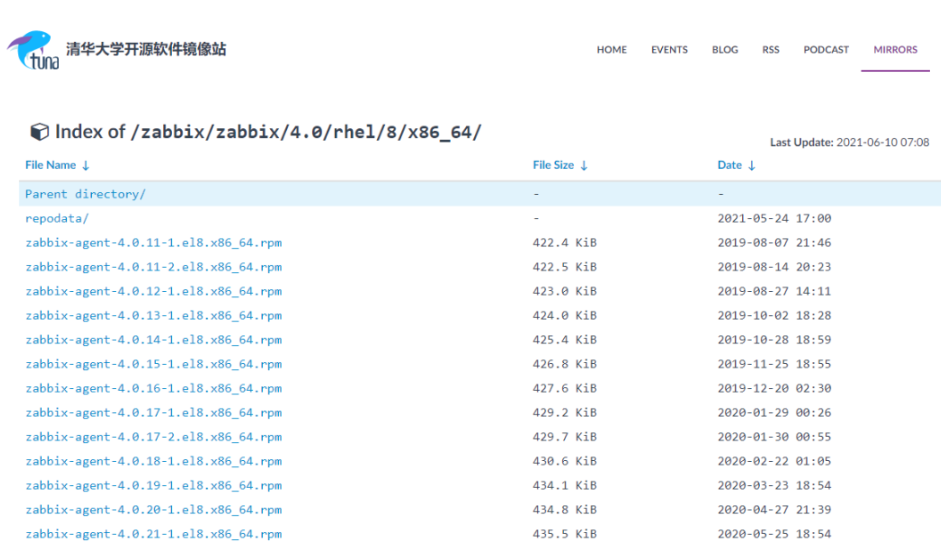
Task: Download zabbix-agent-4.0.17-1.el8.x86_64.rpm
Action: [x=154, y=413]
